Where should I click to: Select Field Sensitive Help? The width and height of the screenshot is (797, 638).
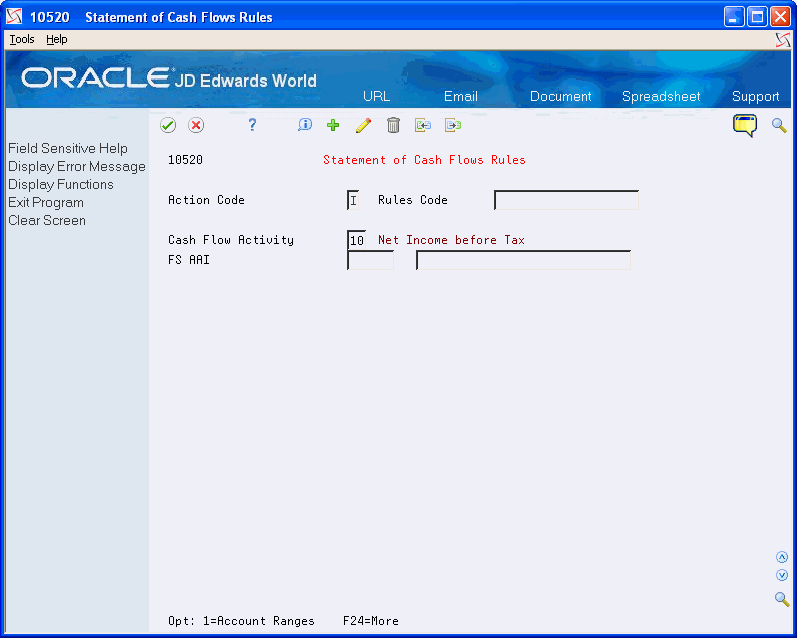[x=68, y=148]
